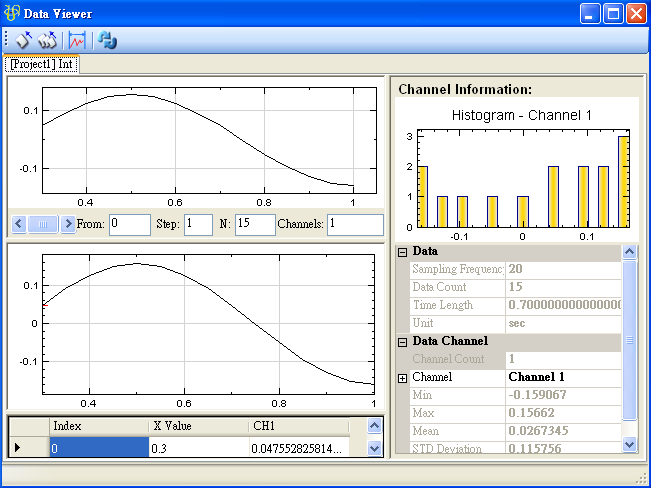Viewport: 651px width, 488px height.
Task: Click the left arrow of the plot scroller
Action: [19, 224]
